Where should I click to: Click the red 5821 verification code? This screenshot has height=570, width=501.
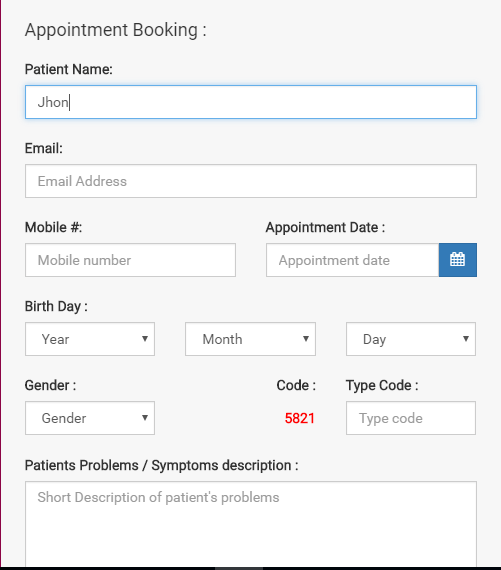click(300, 418)
